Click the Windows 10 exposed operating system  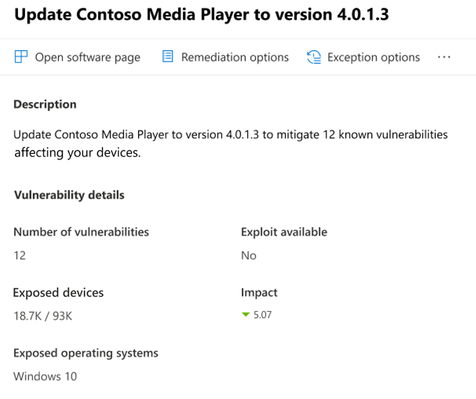pos(45,376)
